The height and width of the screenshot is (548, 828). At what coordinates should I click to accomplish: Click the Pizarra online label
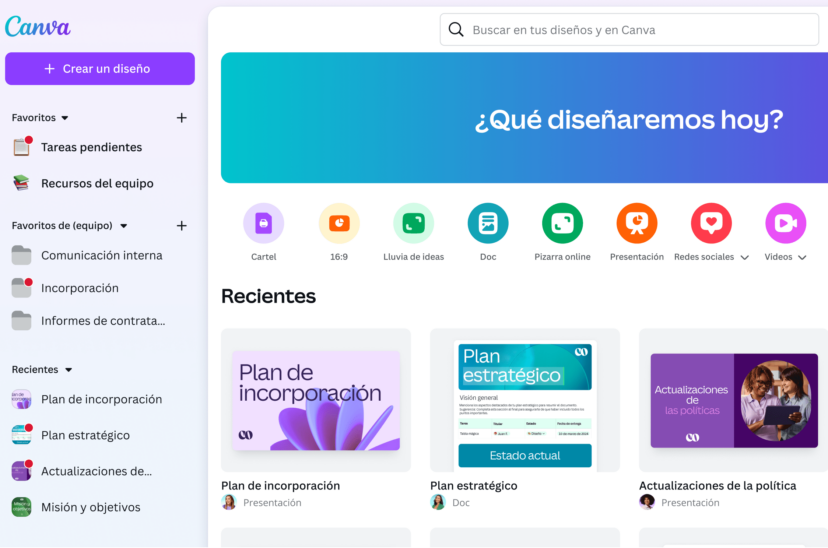(x=562, y=257)
